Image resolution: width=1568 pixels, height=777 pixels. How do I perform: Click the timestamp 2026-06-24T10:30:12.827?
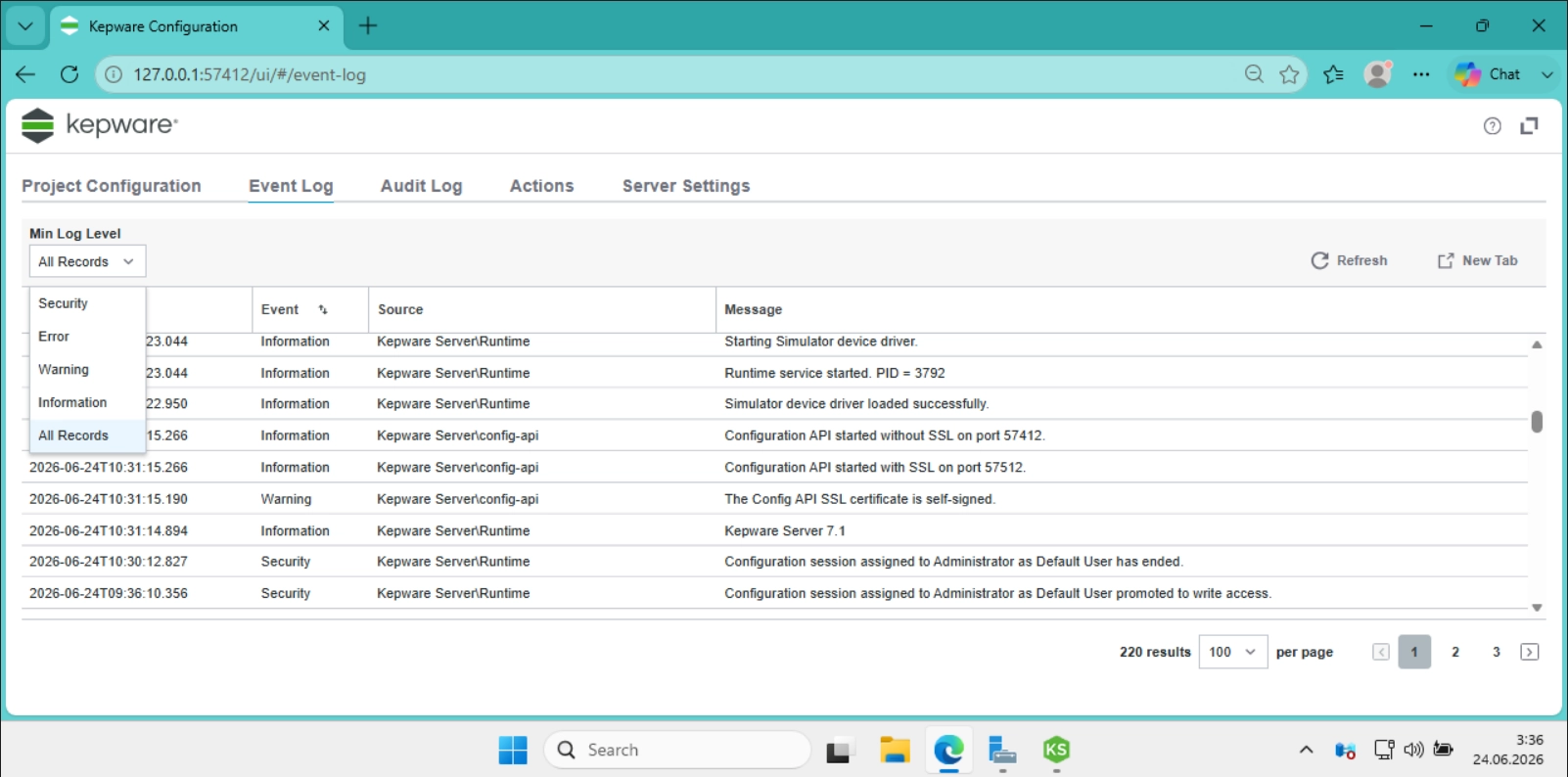click(x=109, y=562)
